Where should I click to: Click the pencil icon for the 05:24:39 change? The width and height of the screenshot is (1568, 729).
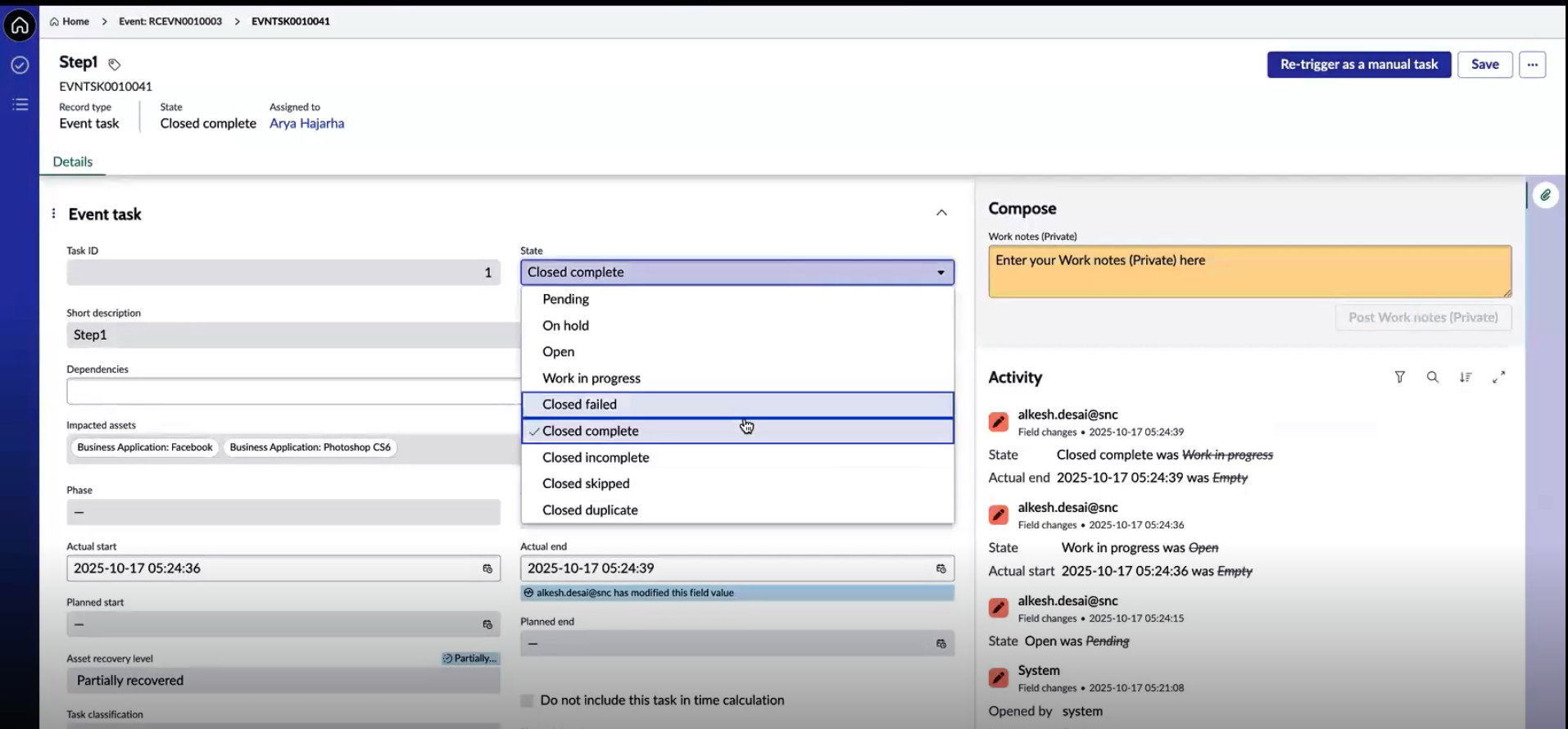tap(998, 422)
